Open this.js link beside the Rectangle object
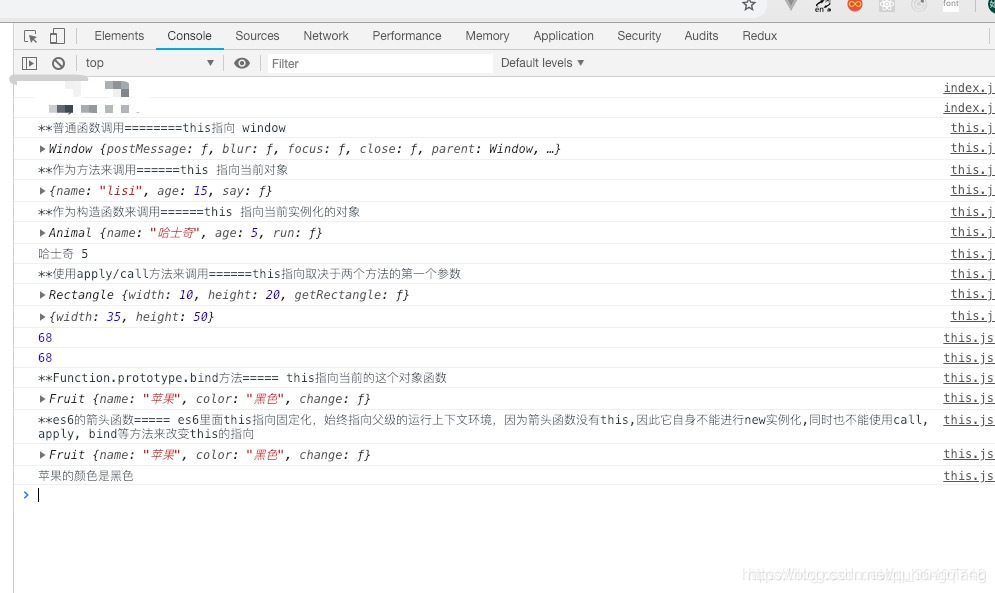 point(972,294)
